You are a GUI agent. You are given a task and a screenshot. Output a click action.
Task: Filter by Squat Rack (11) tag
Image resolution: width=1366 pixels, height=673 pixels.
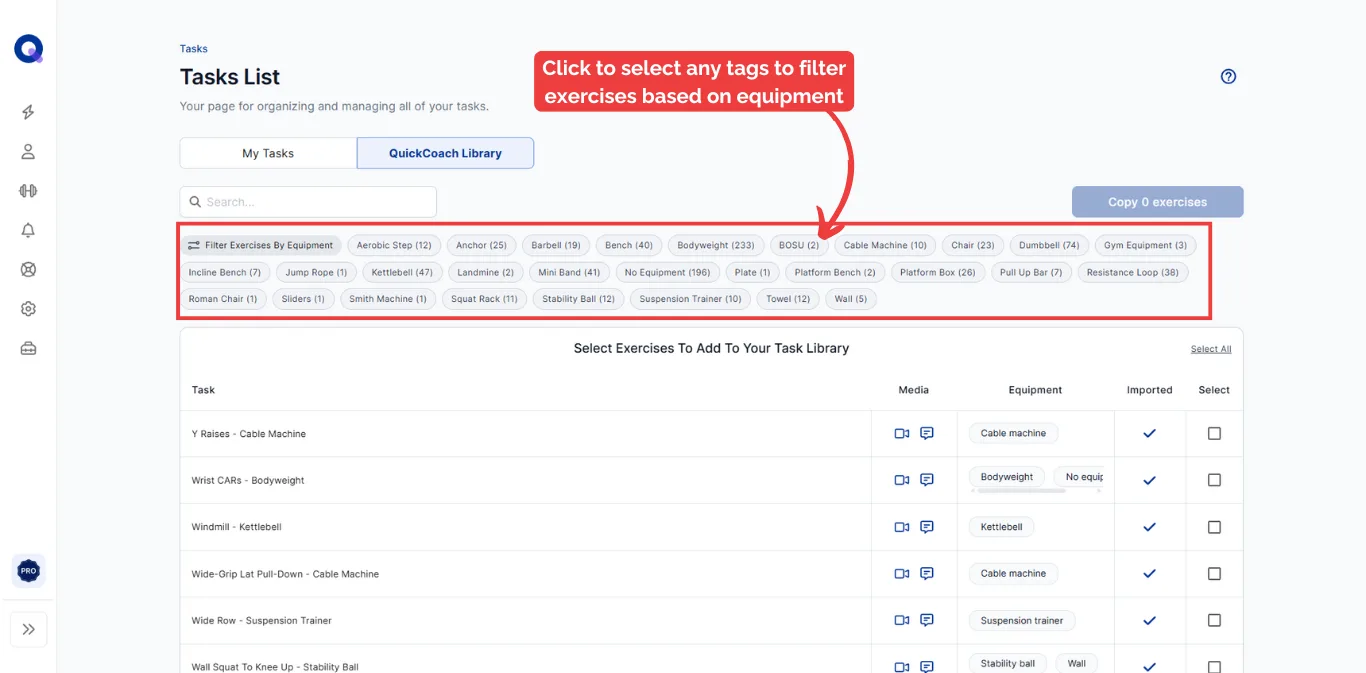click(484, 299)
